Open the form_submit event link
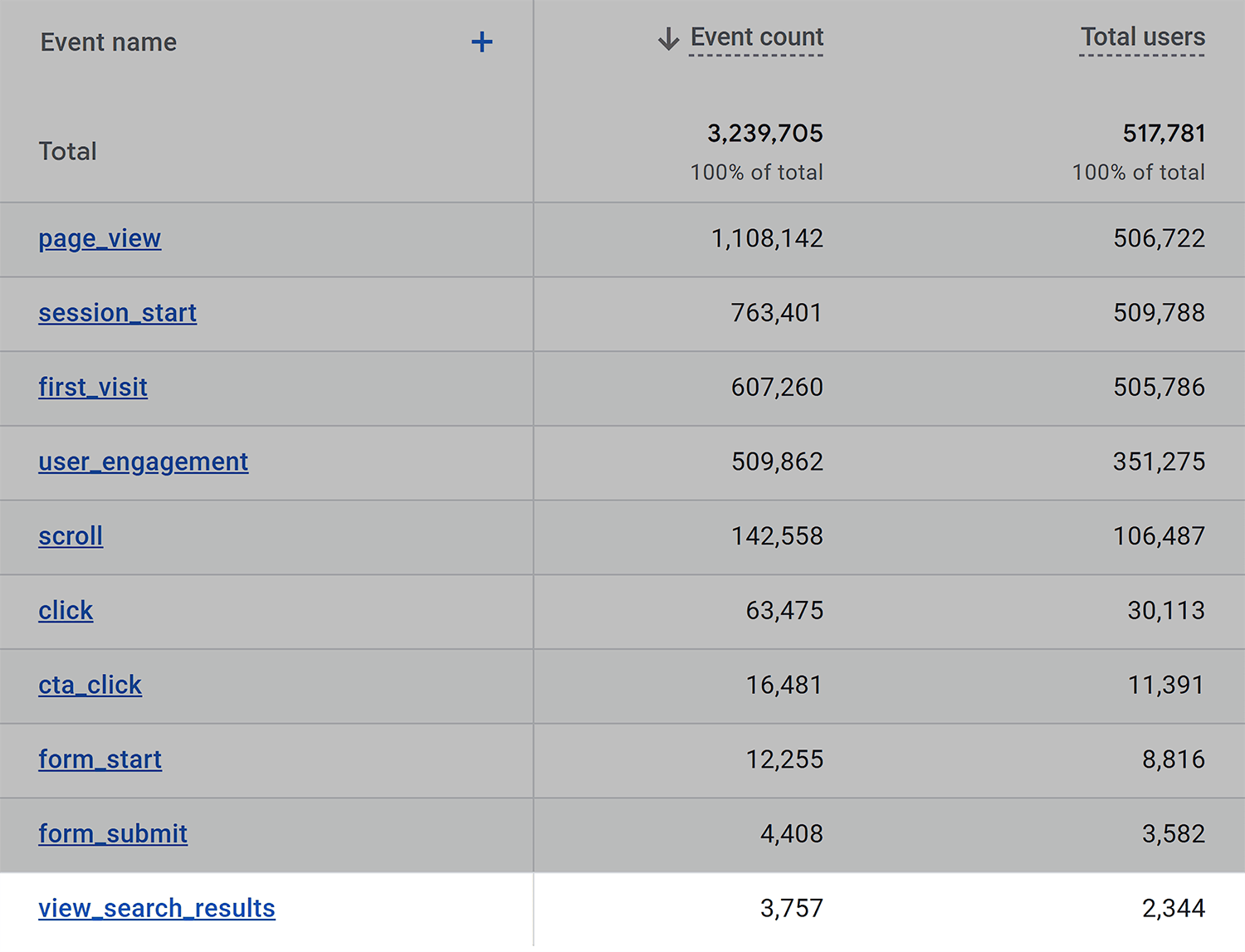This screenshot has width=1245, height=952. pos(113,834)
